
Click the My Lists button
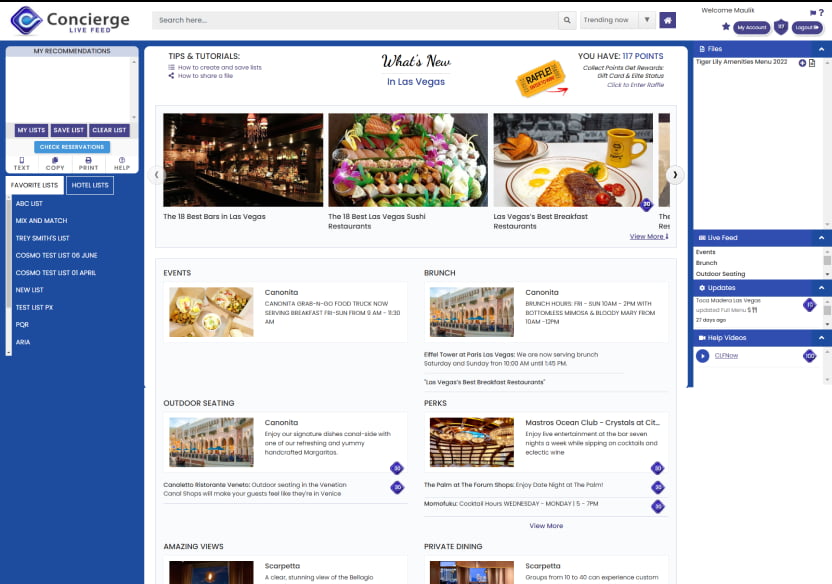click(31, 130)
